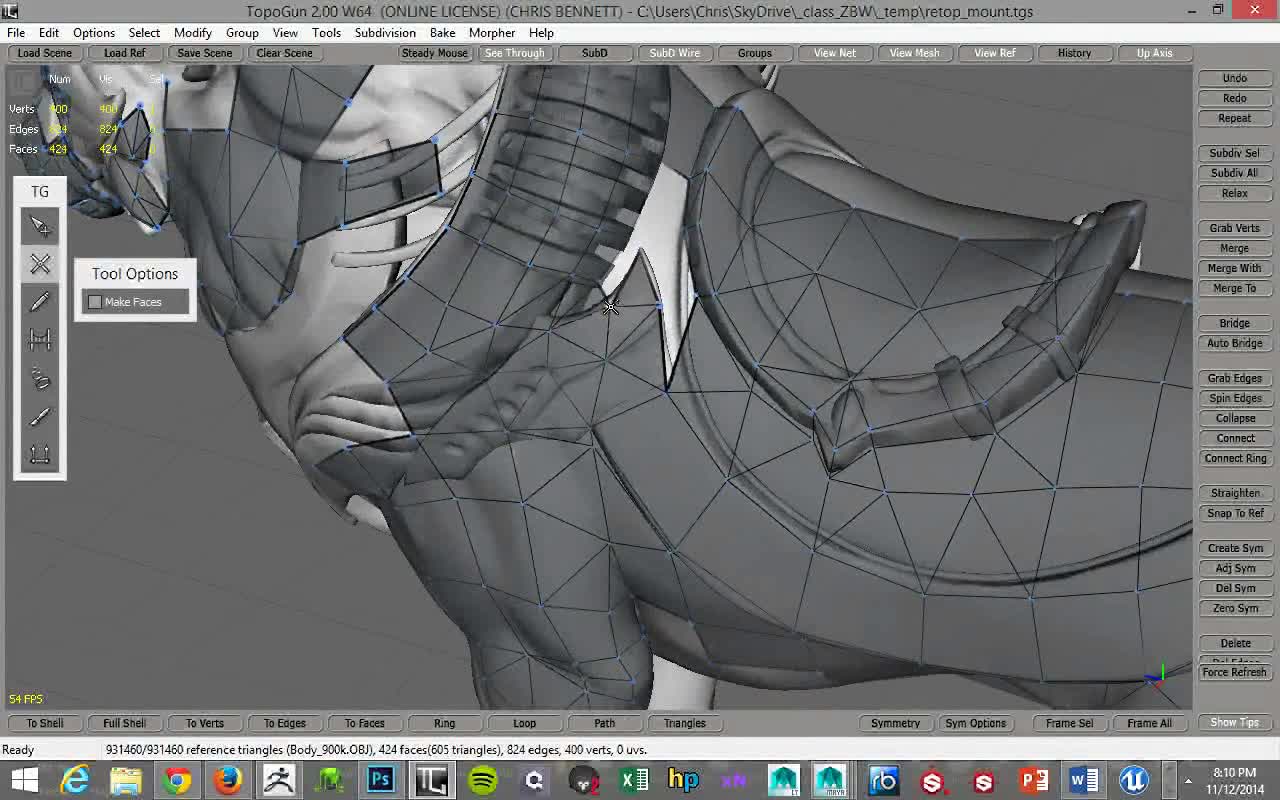Toggle Show Tips button
The image size is (1280, 800).
pos(1235,722)
